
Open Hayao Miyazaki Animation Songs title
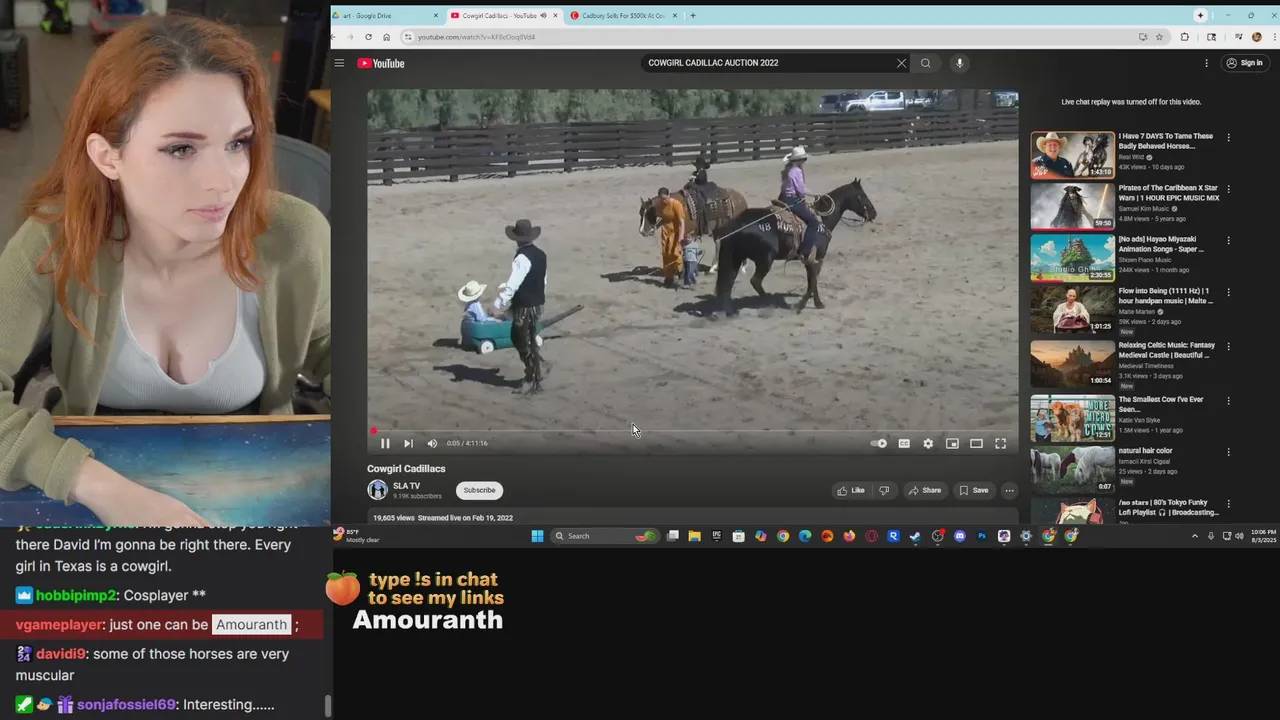point(1161,244)
